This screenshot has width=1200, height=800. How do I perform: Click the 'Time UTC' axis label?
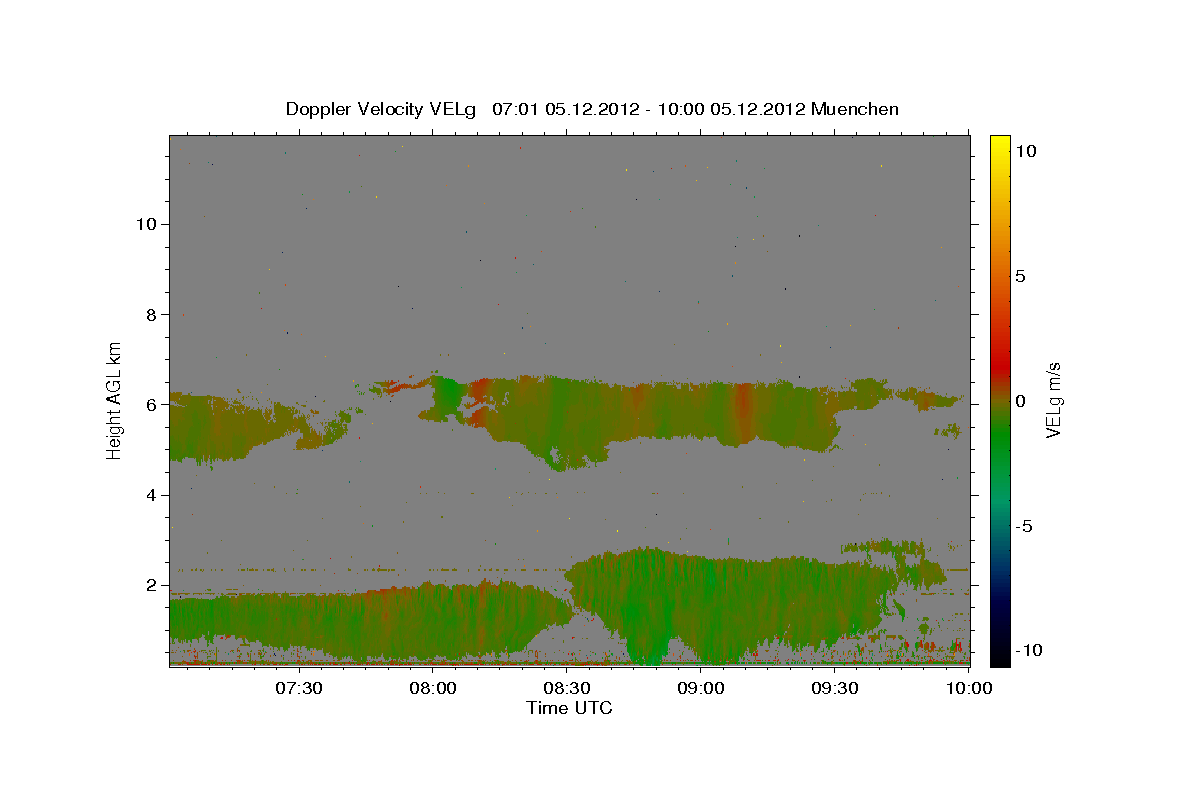click(x=569, y=708)
